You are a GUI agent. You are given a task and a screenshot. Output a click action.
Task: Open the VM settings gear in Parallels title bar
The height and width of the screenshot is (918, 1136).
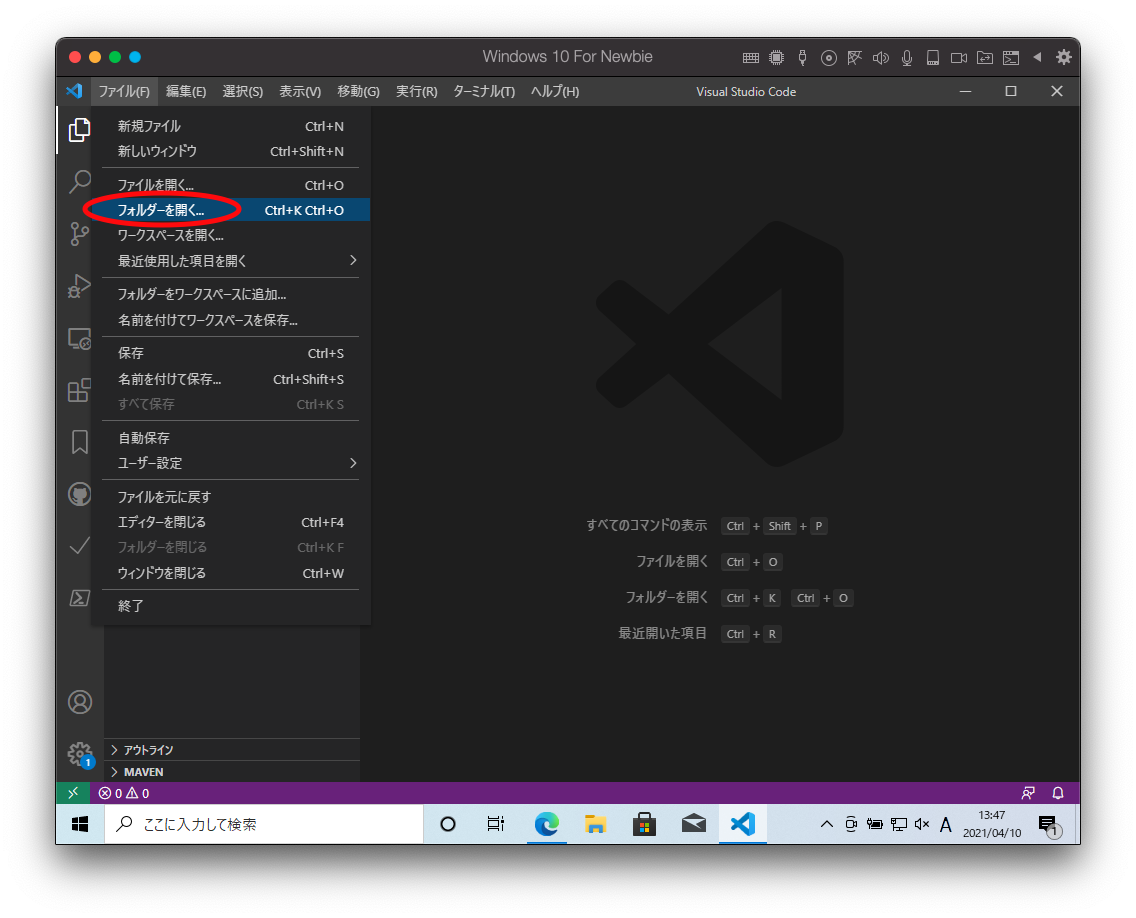pyautogui.click(x=1063, y=57)
